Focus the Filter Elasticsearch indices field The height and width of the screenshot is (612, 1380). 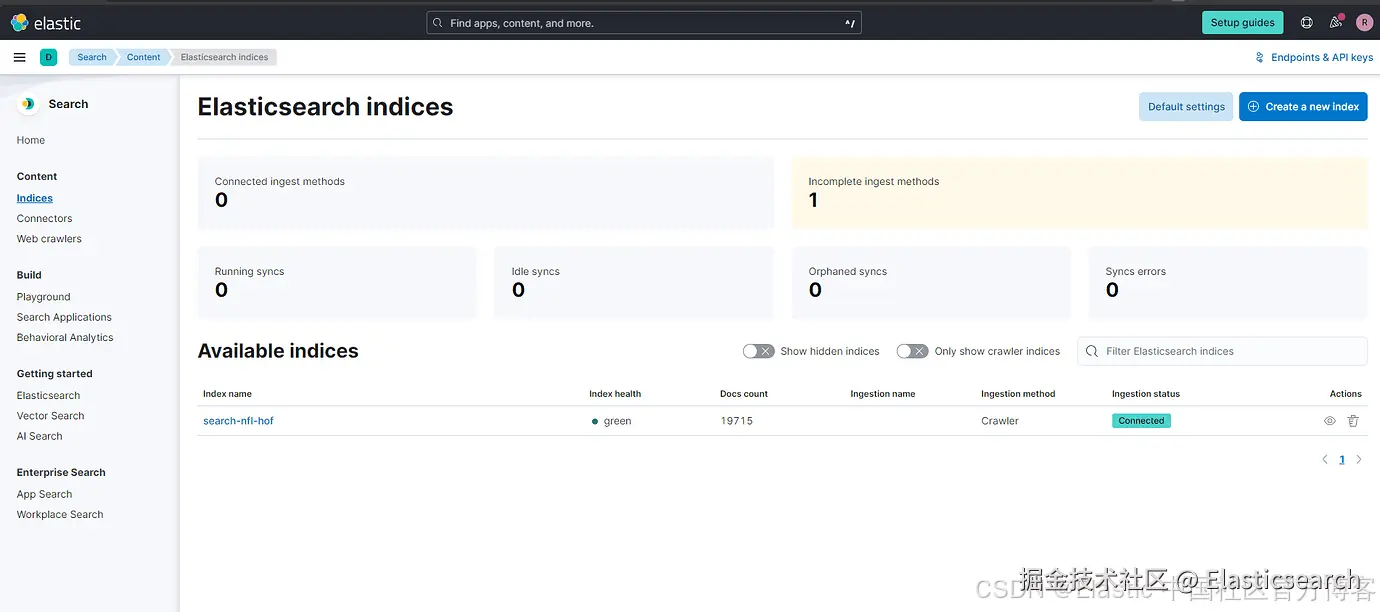(1230, 351)
